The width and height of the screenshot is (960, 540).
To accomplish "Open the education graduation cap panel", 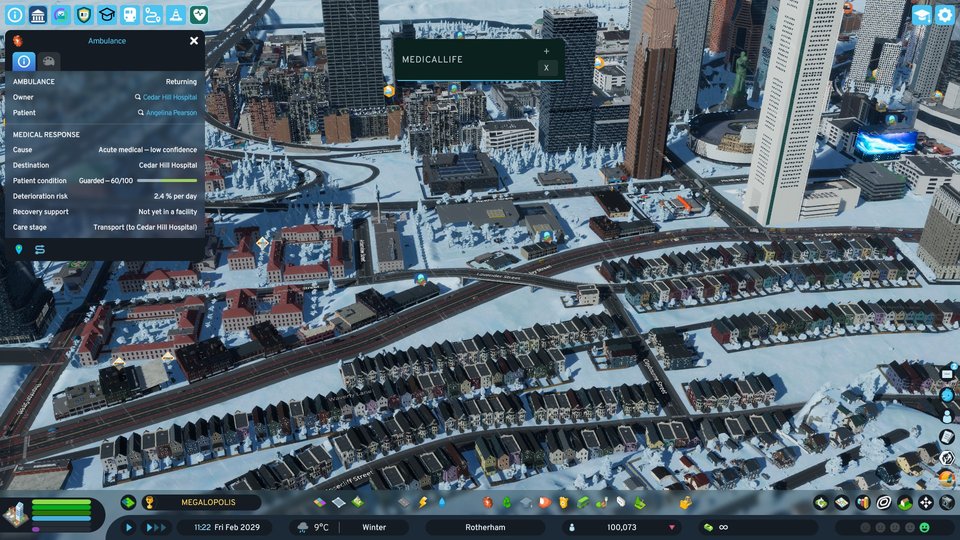I will [107, 14].
